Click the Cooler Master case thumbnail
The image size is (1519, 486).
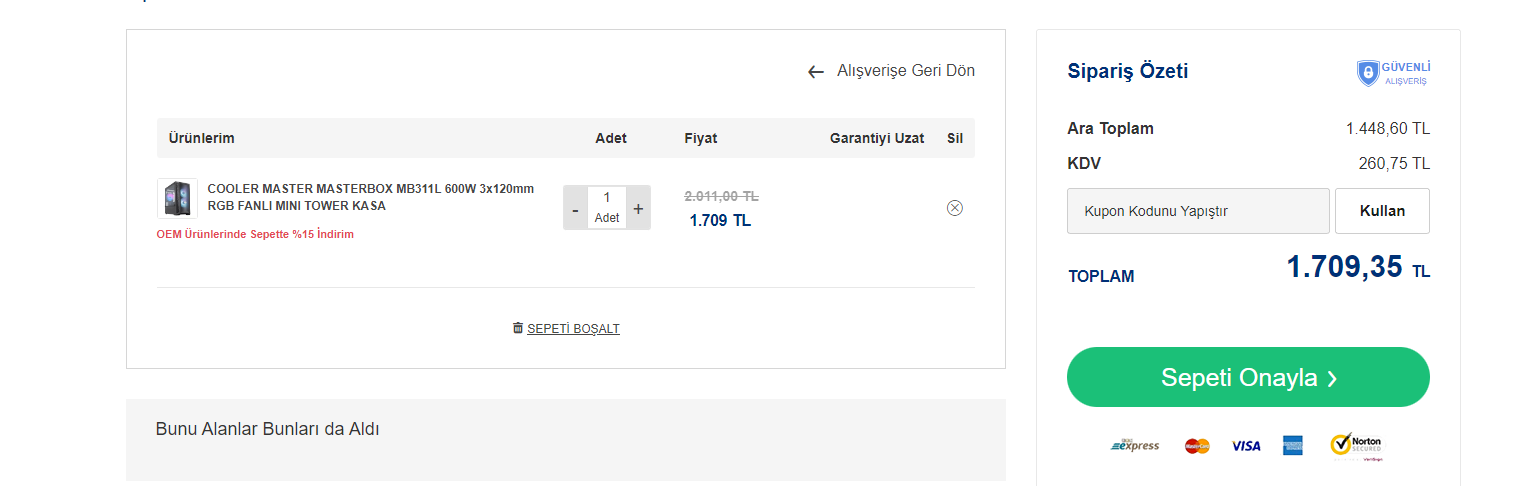click(177, 198)
